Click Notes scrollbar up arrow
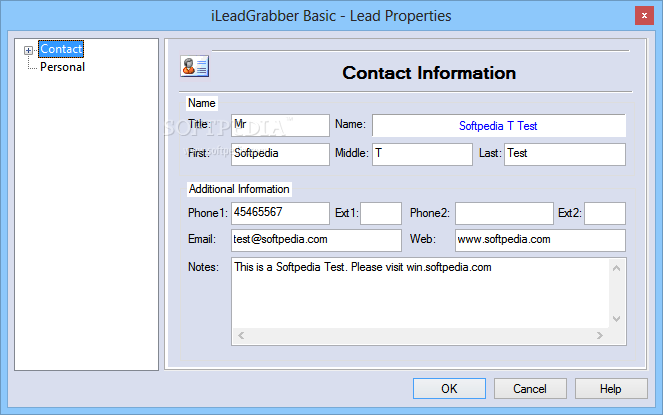 coord(616,268)
